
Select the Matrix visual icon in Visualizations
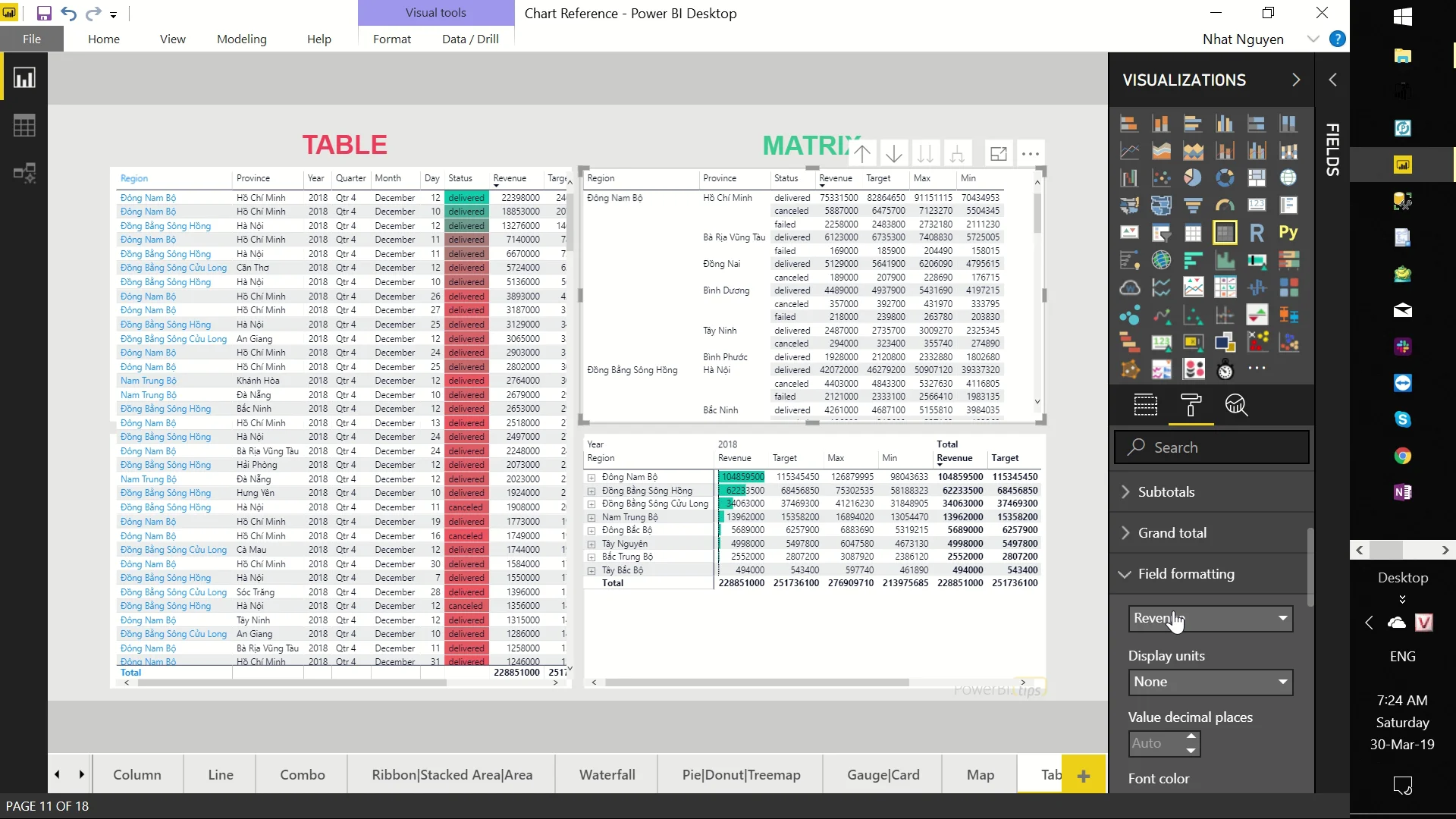coord(1225,232)
